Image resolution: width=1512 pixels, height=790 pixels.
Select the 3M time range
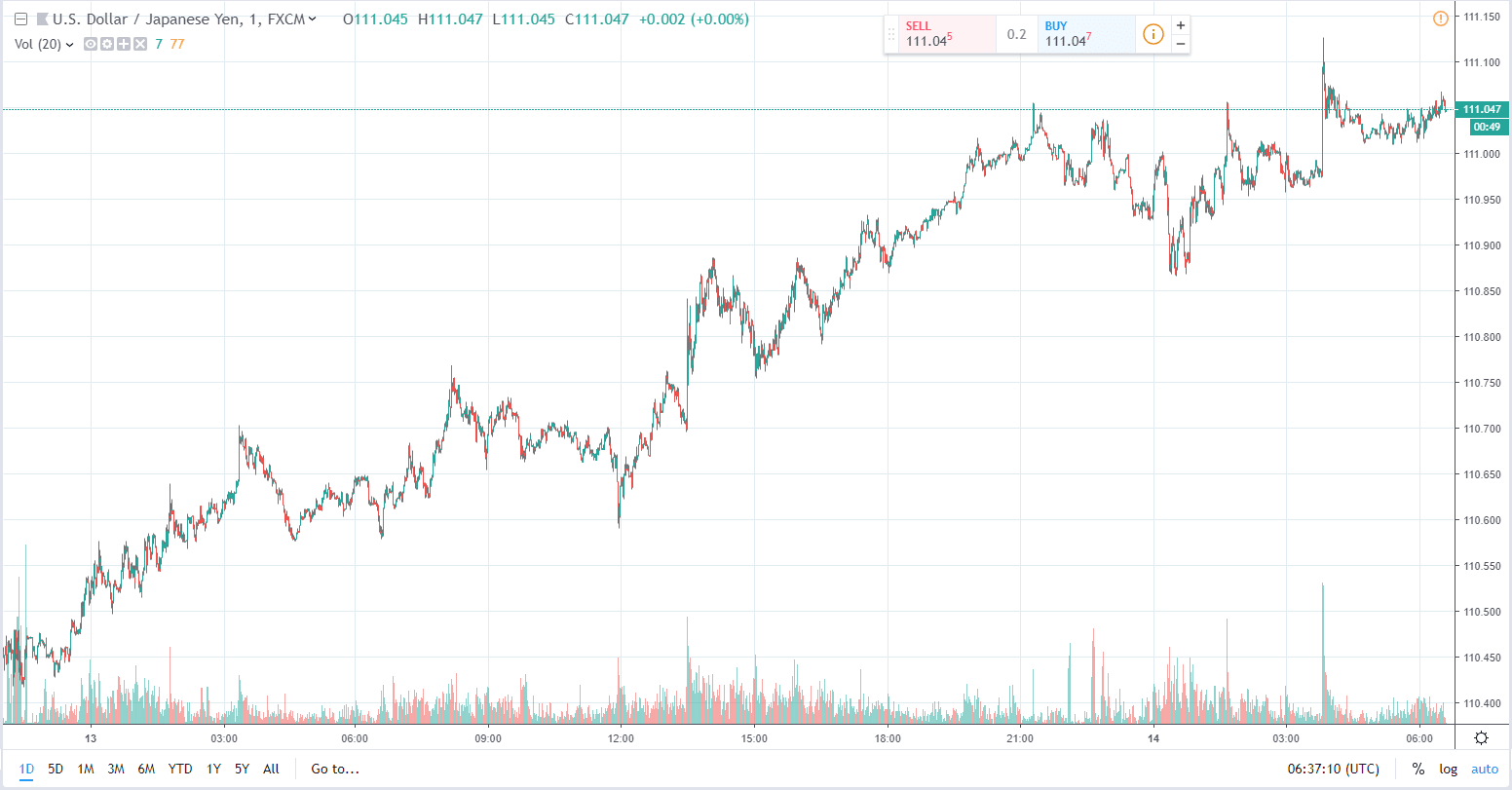point(116,769)
